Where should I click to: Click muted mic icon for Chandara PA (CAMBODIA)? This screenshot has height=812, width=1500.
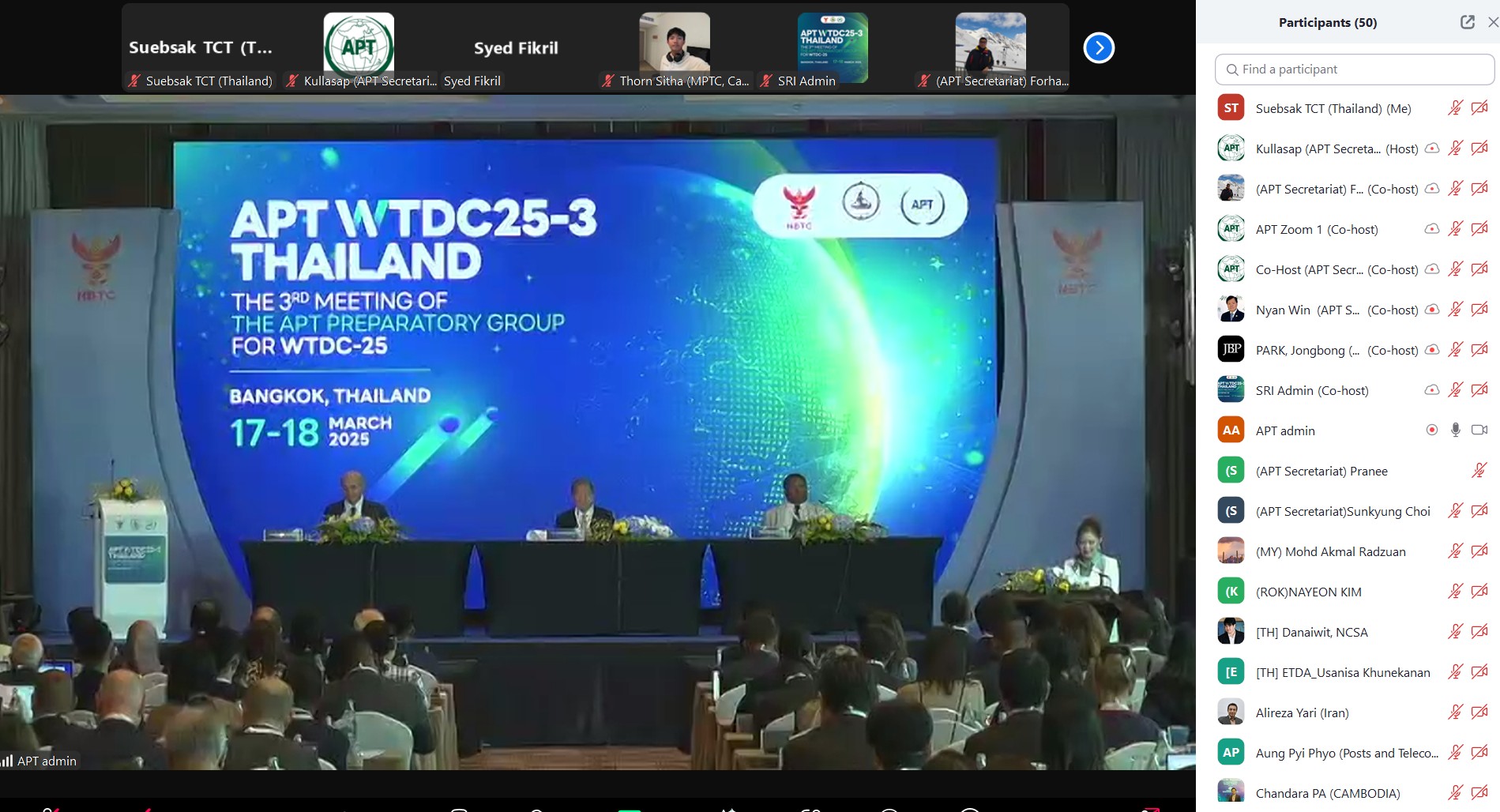click(1455, 793)
